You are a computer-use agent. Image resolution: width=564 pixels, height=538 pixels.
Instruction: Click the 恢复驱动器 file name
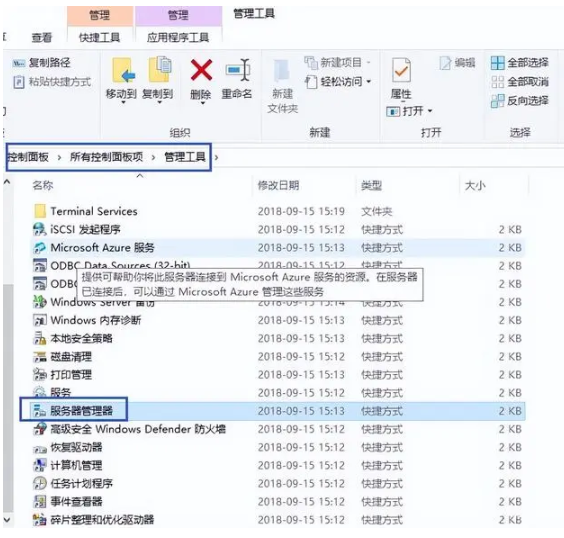pyautogui.click(x=76, y=447)
